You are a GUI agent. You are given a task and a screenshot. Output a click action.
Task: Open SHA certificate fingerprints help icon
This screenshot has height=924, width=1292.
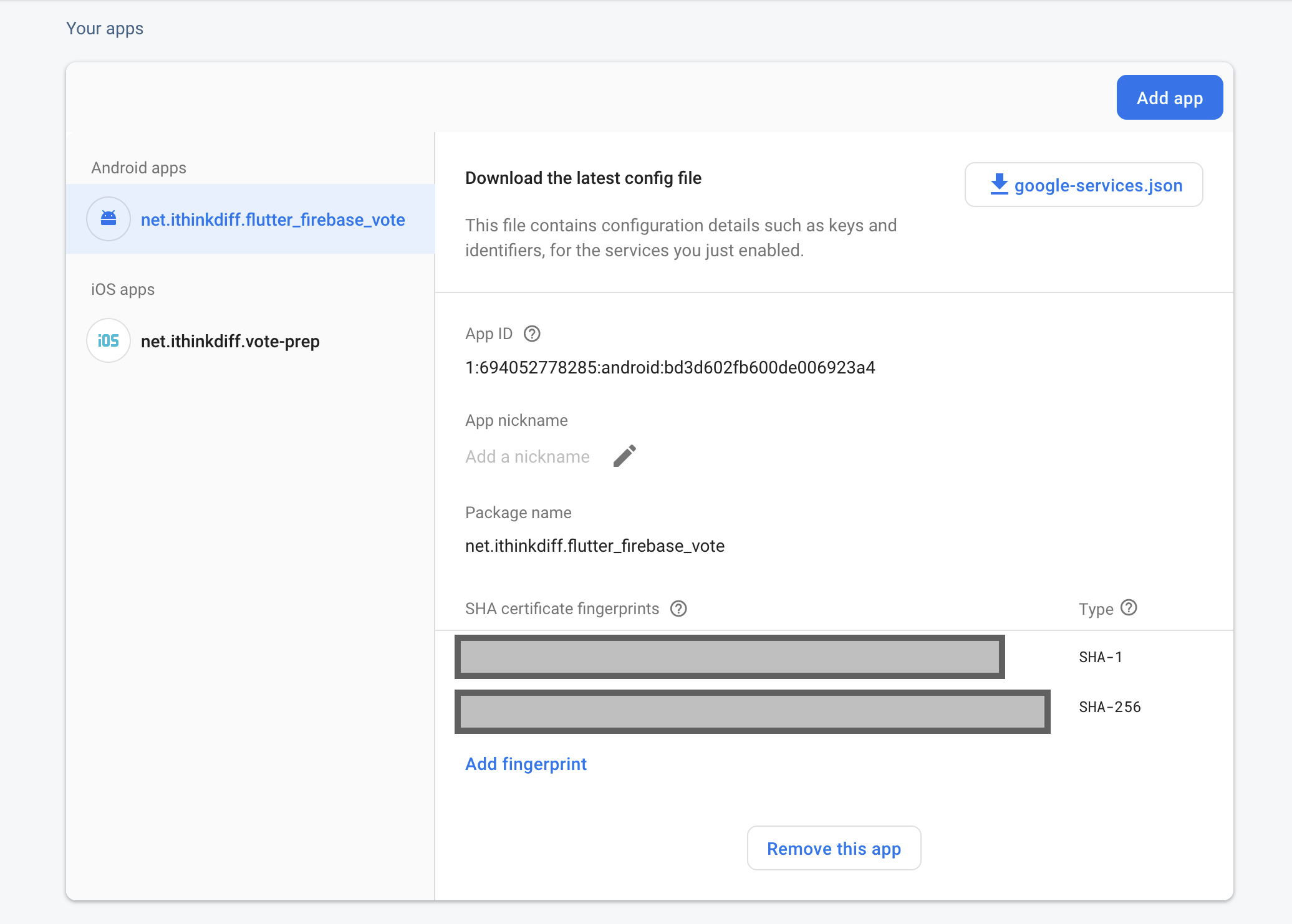click(678, 609)
